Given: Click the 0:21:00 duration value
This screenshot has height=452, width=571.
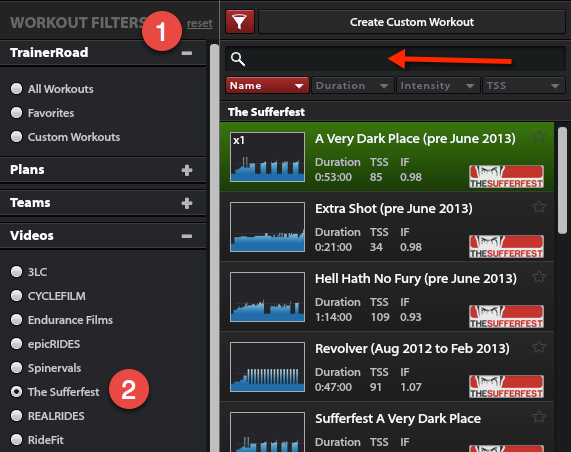Looking at the screenshot, I should tap(333, 247).
